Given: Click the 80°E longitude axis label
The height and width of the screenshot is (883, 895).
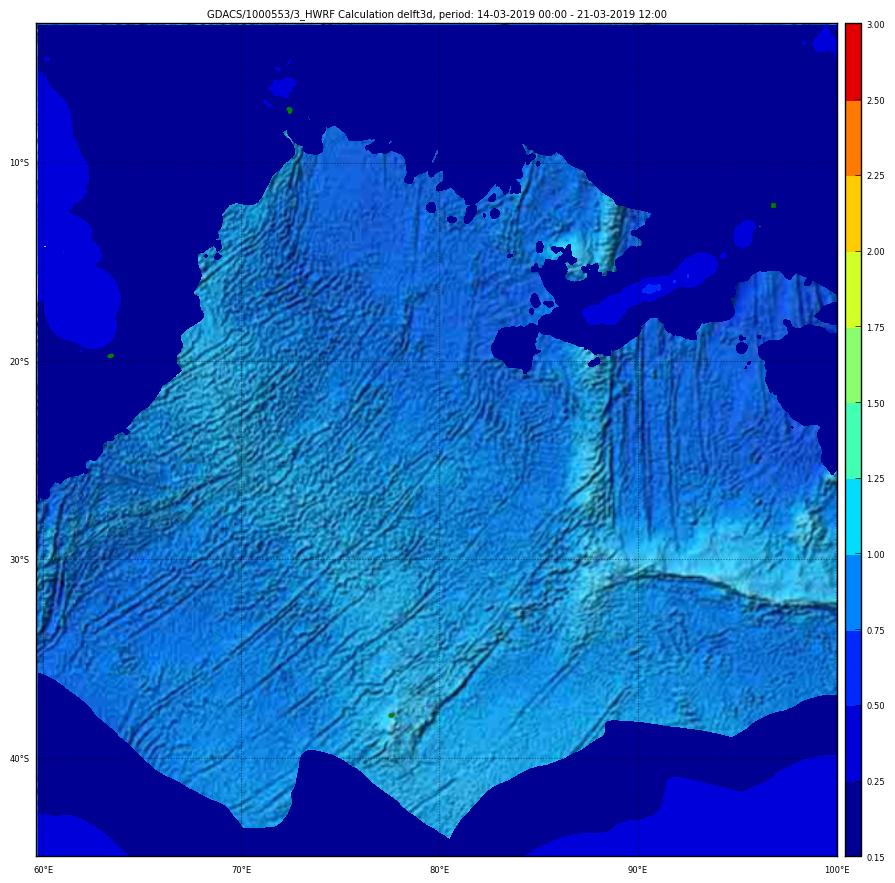Looking at the screenshot, I should coord(439,870).
